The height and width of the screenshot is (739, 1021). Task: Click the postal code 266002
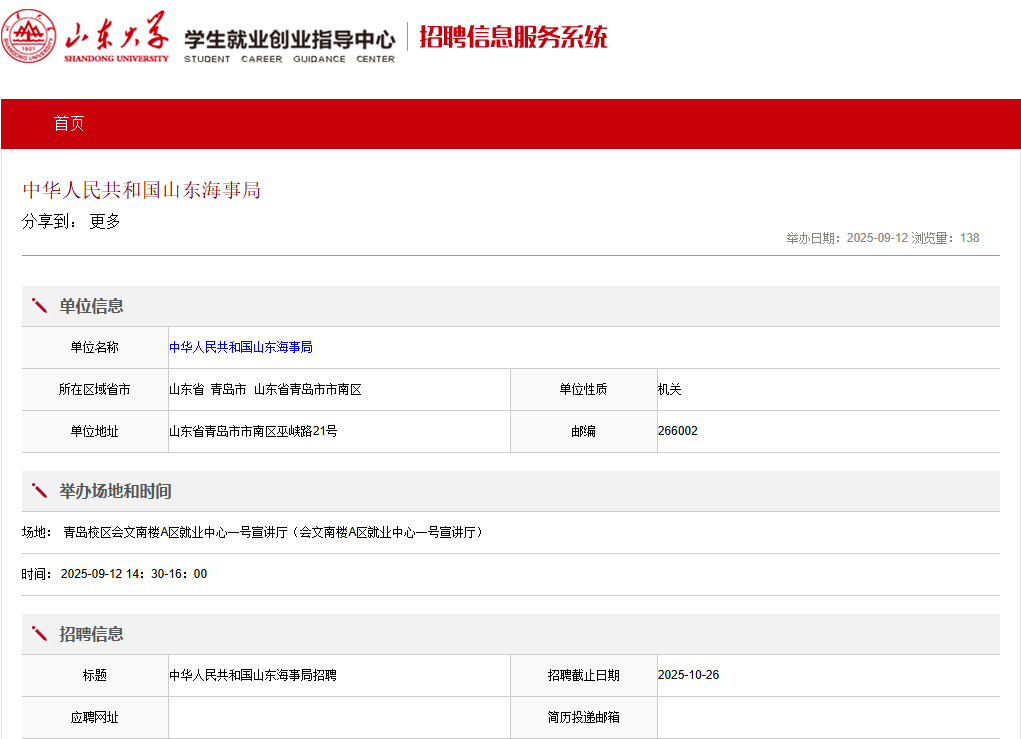[x=678, y=431]
